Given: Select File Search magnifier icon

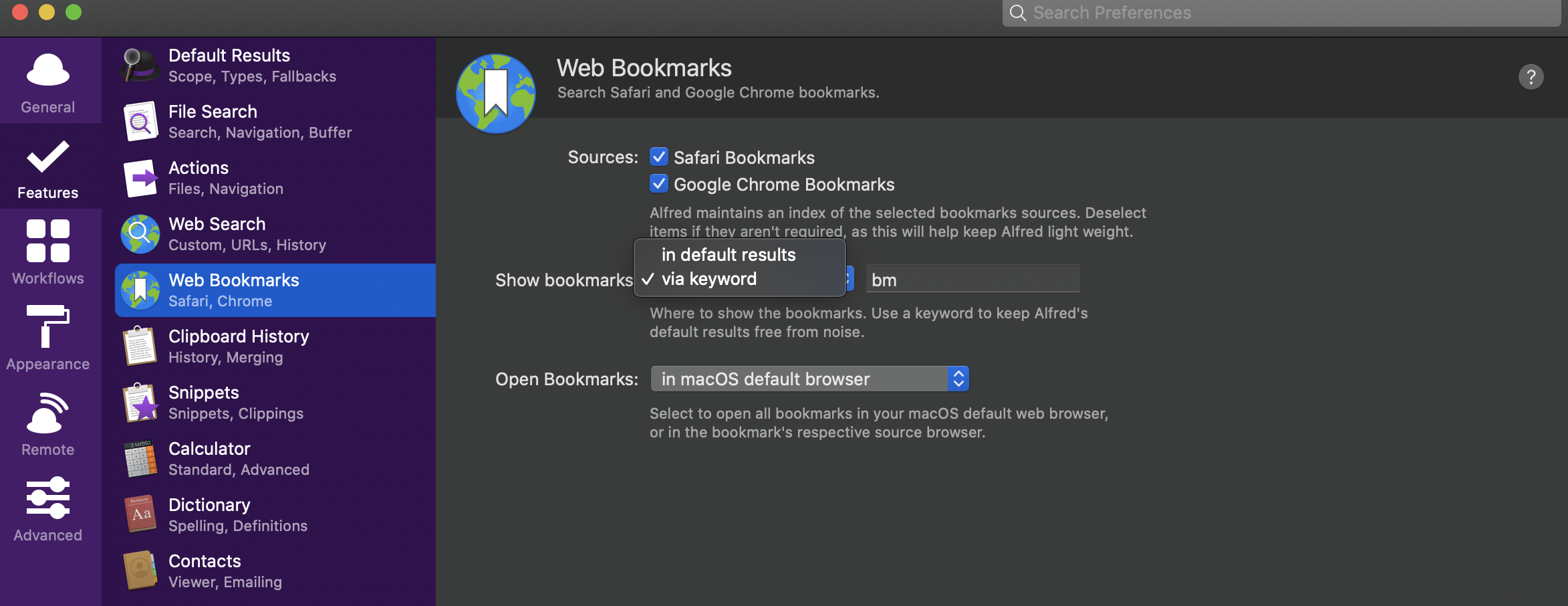Looking at the screenshot, I should point(140,122).
